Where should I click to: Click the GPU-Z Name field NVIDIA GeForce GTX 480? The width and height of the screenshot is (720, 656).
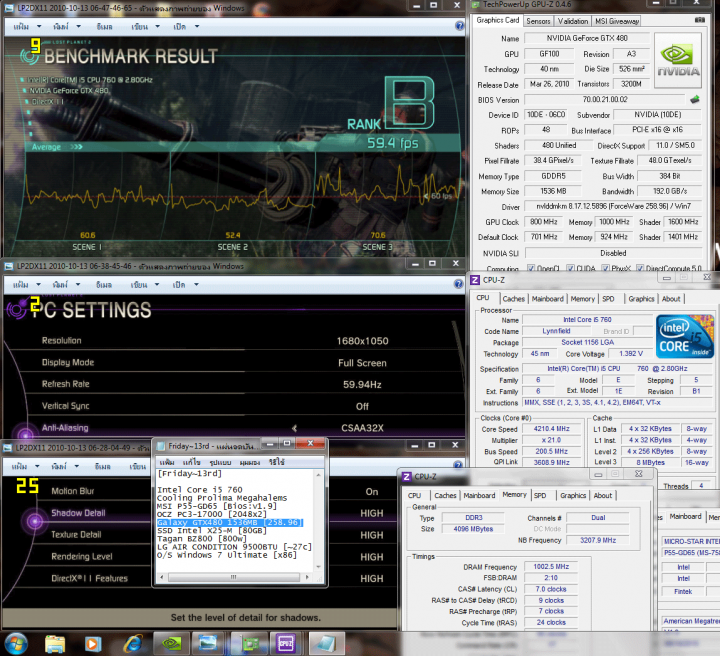587,38
